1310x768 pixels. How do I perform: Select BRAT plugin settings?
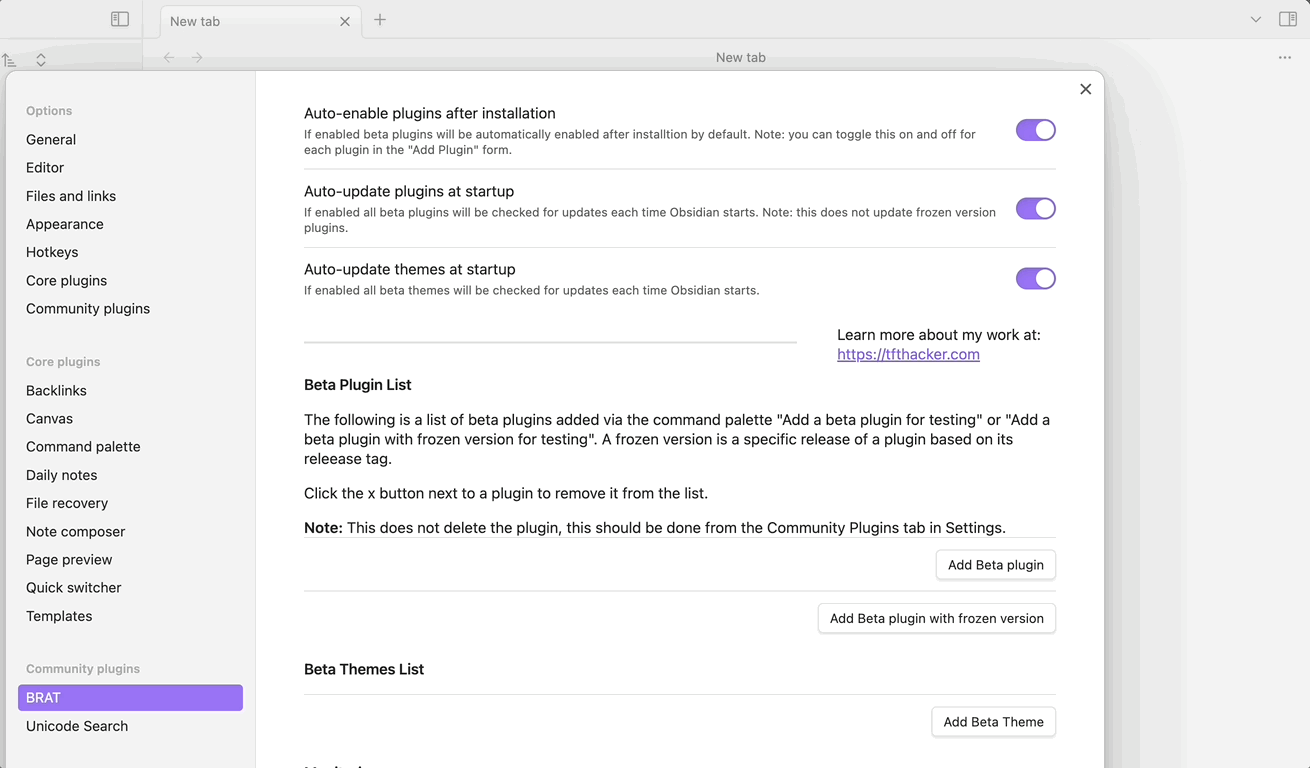(x=130, y=698)
